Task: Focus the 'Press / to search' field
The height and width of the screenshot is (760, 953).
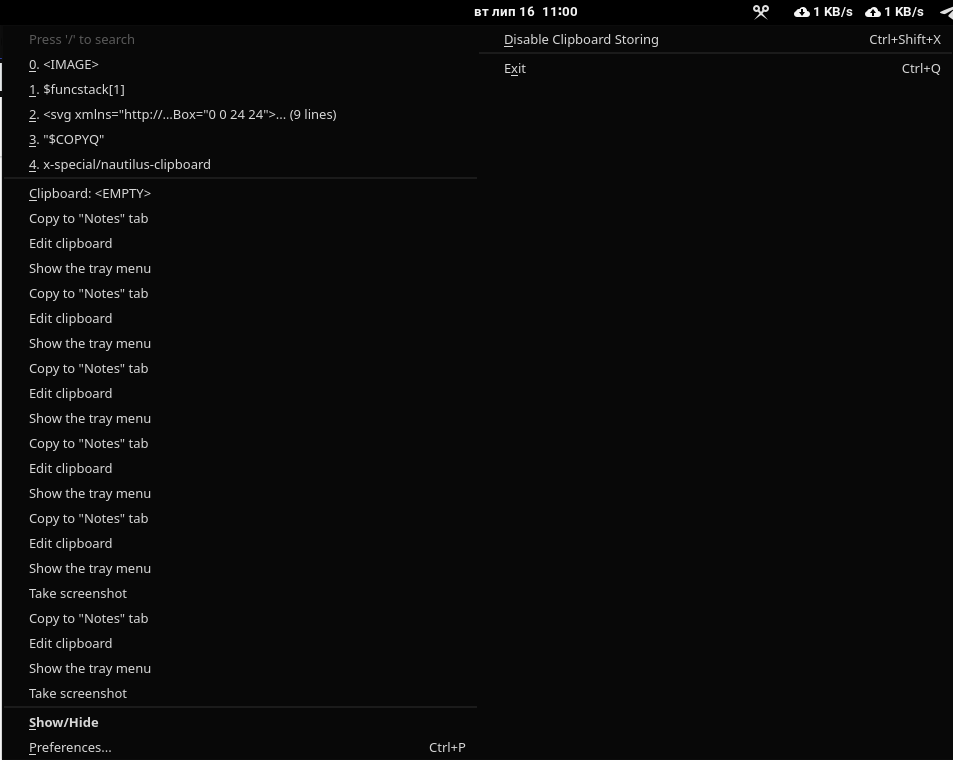Action: [x=82, y=39]
